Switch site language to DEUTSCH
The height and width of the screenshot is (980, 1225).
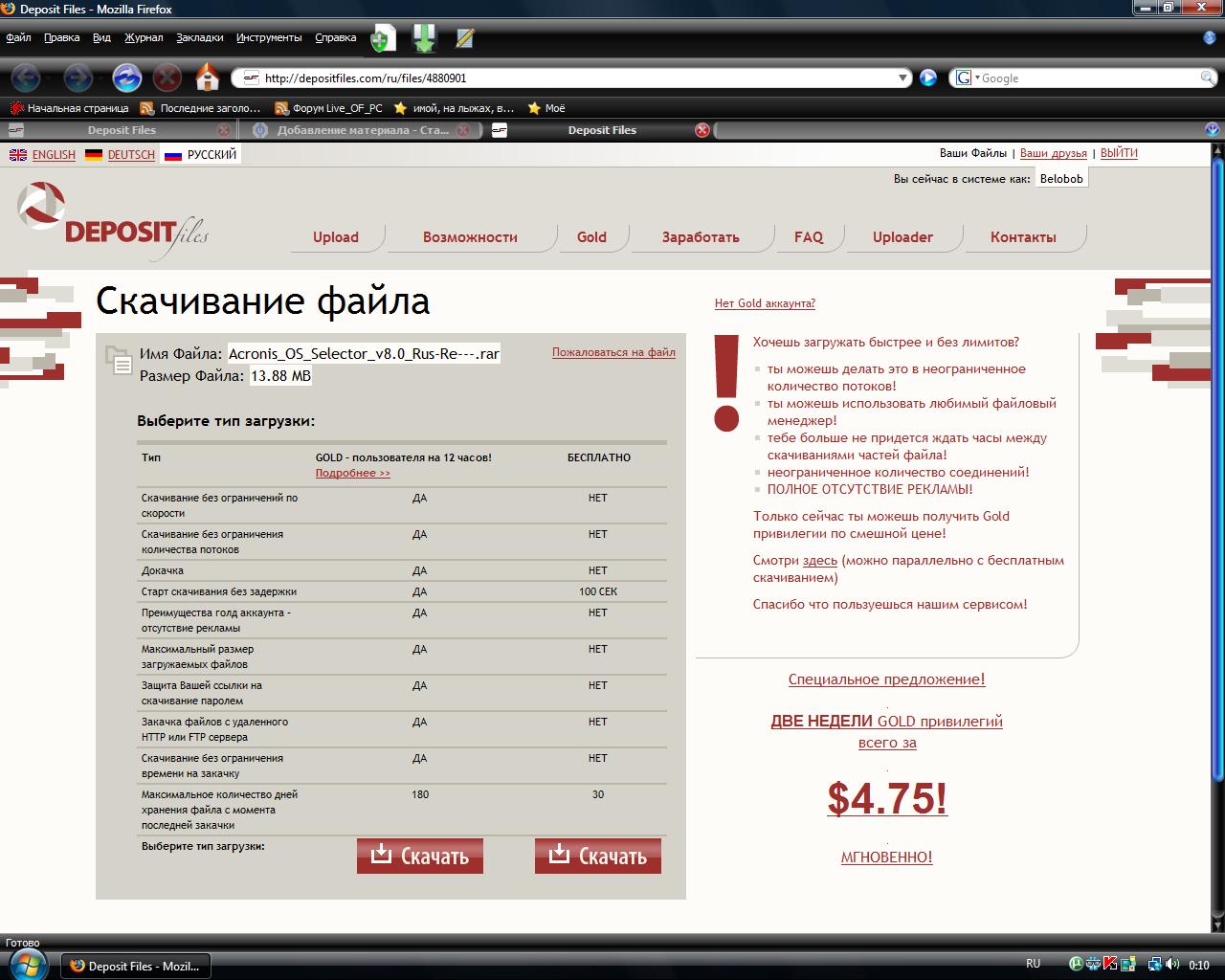(131, 154)
